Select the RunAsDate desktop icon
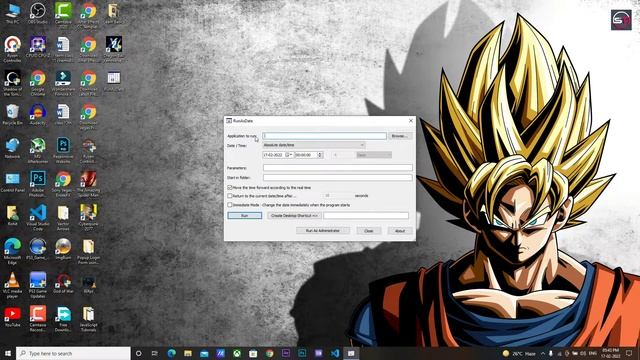 coord(113,81)
